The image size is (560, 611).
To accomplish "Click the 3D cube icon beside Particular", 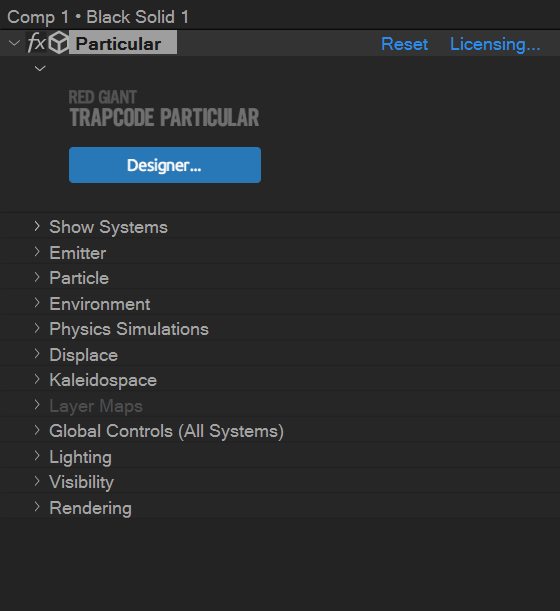I will [x=58, y=43].
